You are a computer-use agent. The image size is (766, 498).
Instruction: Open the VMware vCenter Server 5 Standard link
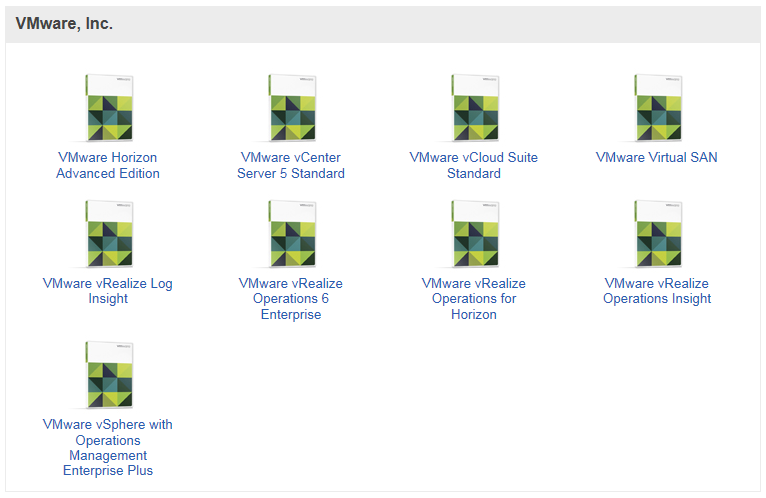(291, 165)
